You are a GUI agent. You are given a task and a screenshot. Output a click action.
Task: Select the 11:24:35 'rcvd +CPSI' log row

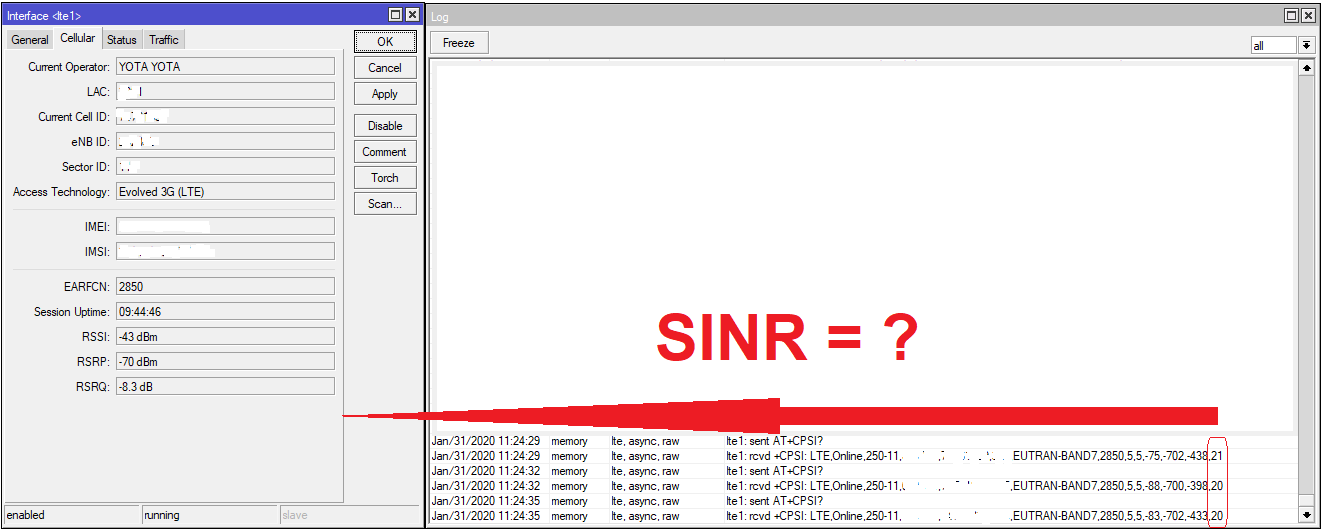[863, 516]
